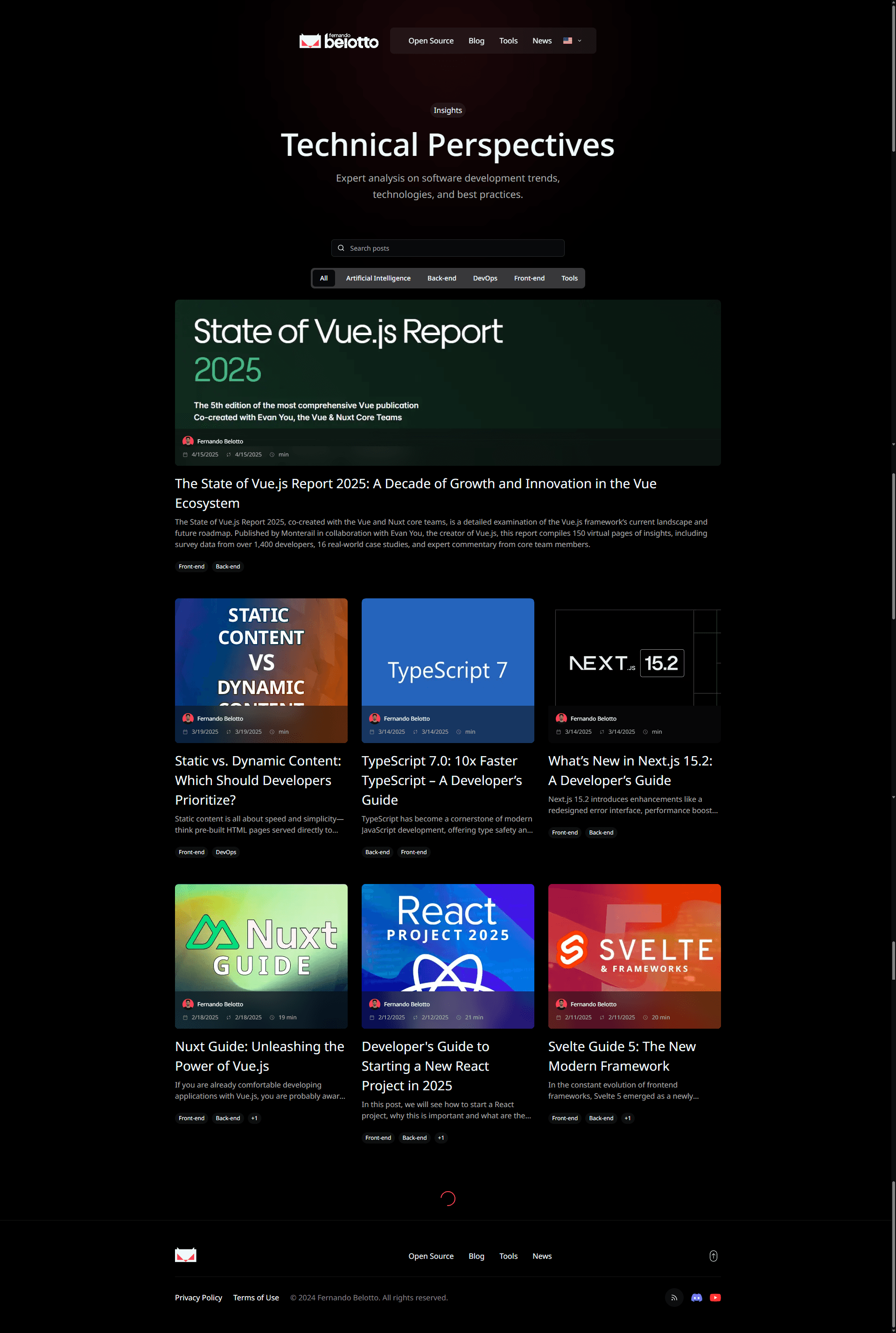Open the React Project 2025 thumbnail
Image resolution: width=896 pixels, height=1333 pixels.
point(448,956)
